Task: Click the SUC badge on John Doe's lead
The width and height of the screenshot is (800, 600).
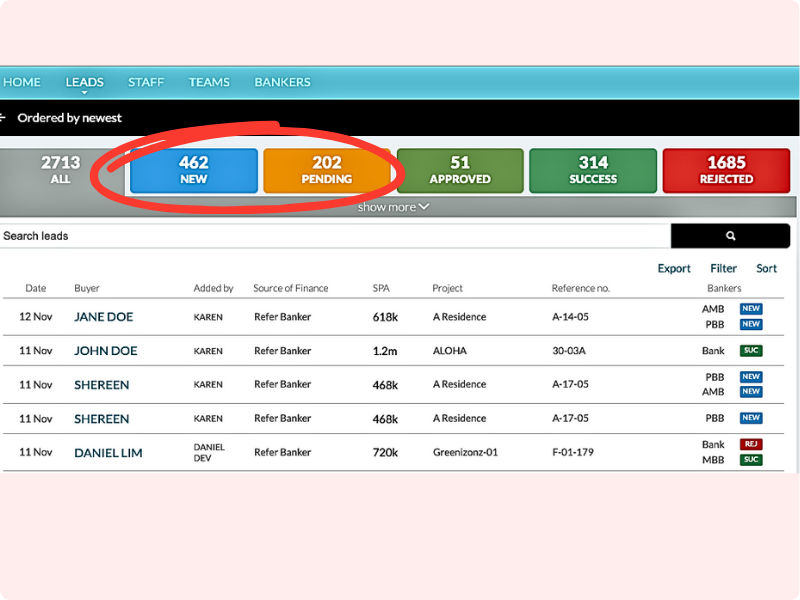Action: coord(750,351)
